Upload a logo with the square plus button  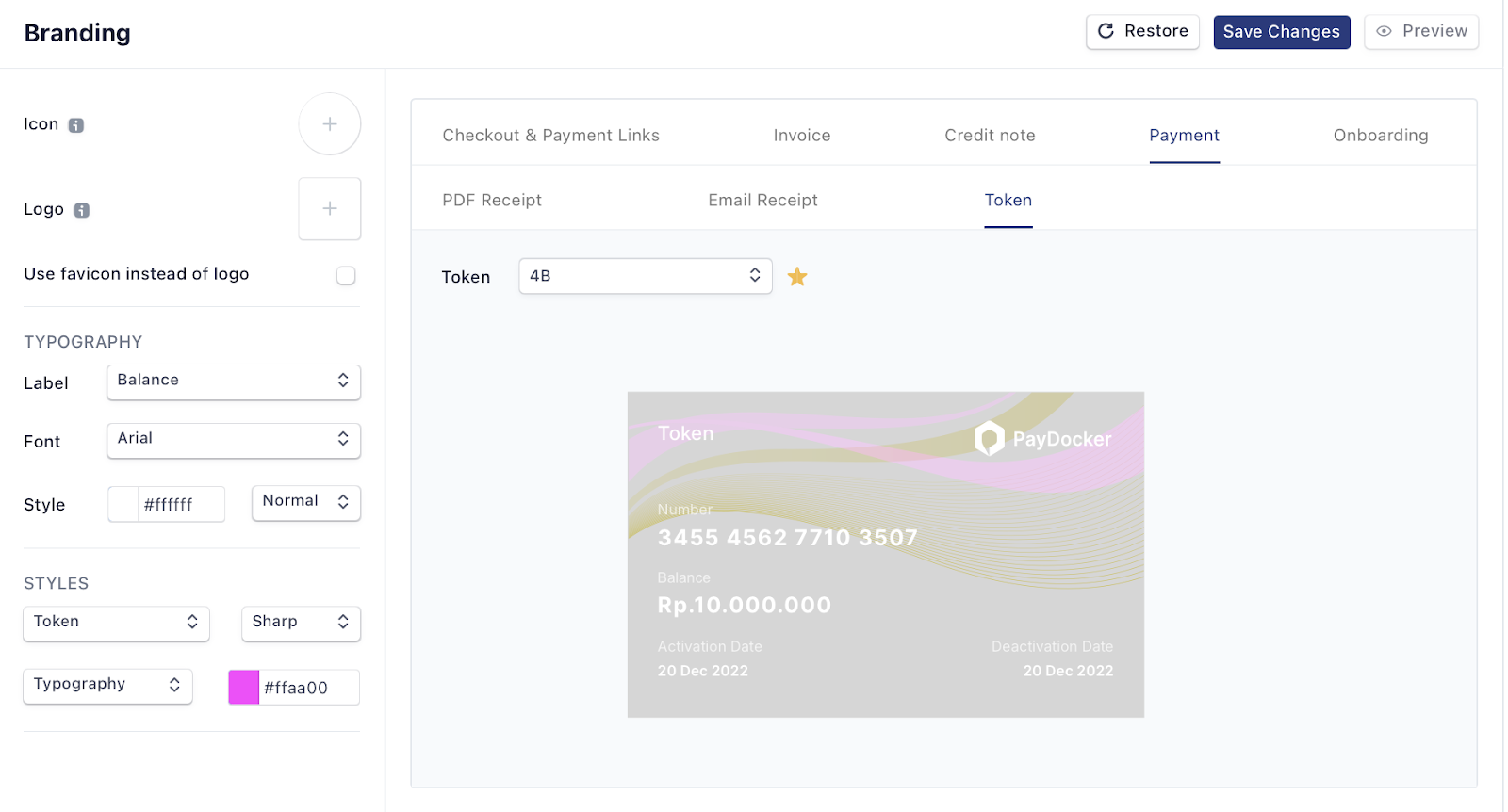330,208
